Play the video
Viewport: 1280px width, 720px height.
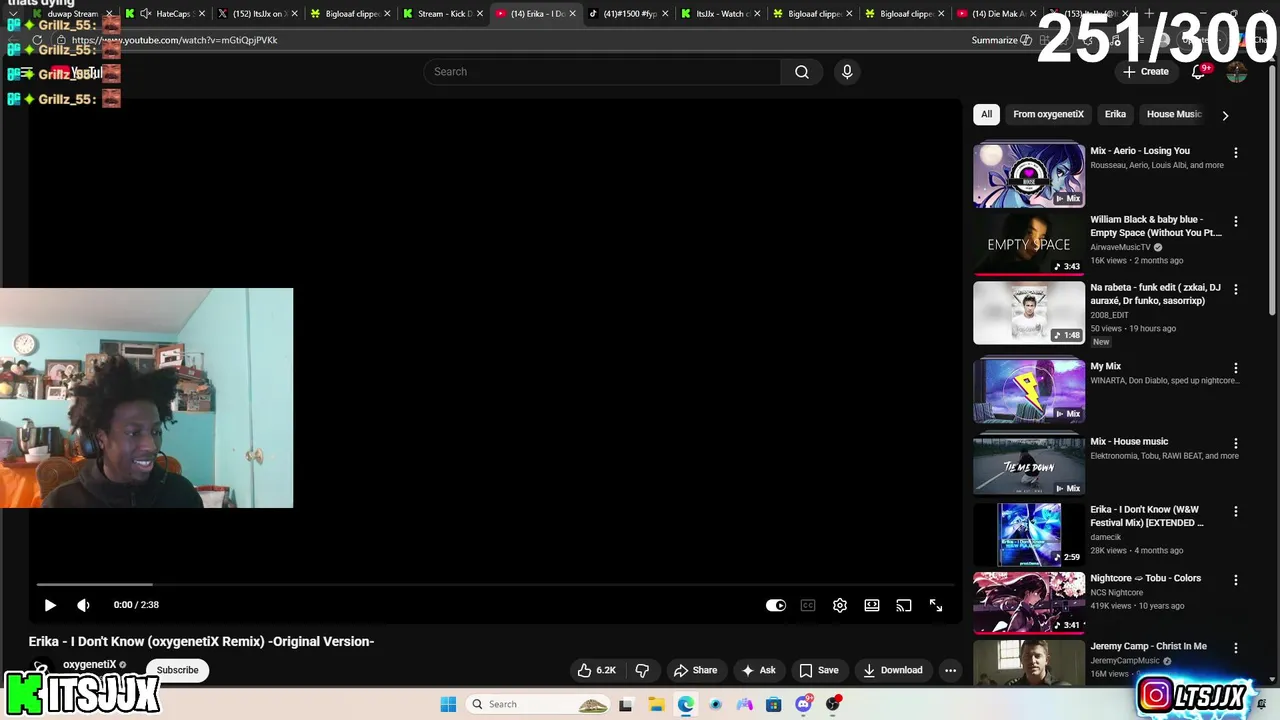(50, 605)
